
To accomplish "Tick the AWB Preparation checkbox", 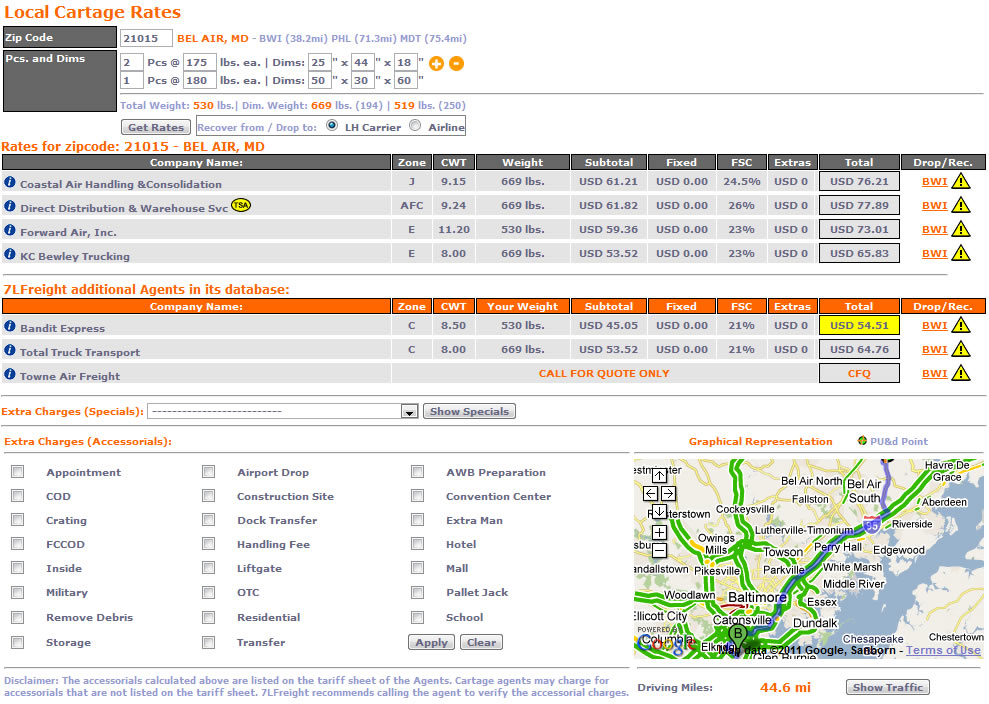I will pyautogui.click(x=418, y=472).
